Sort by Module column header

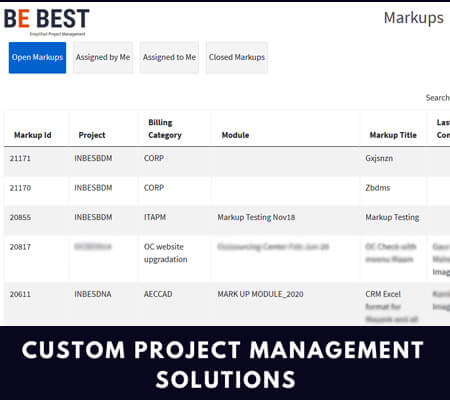click(235, 135)
